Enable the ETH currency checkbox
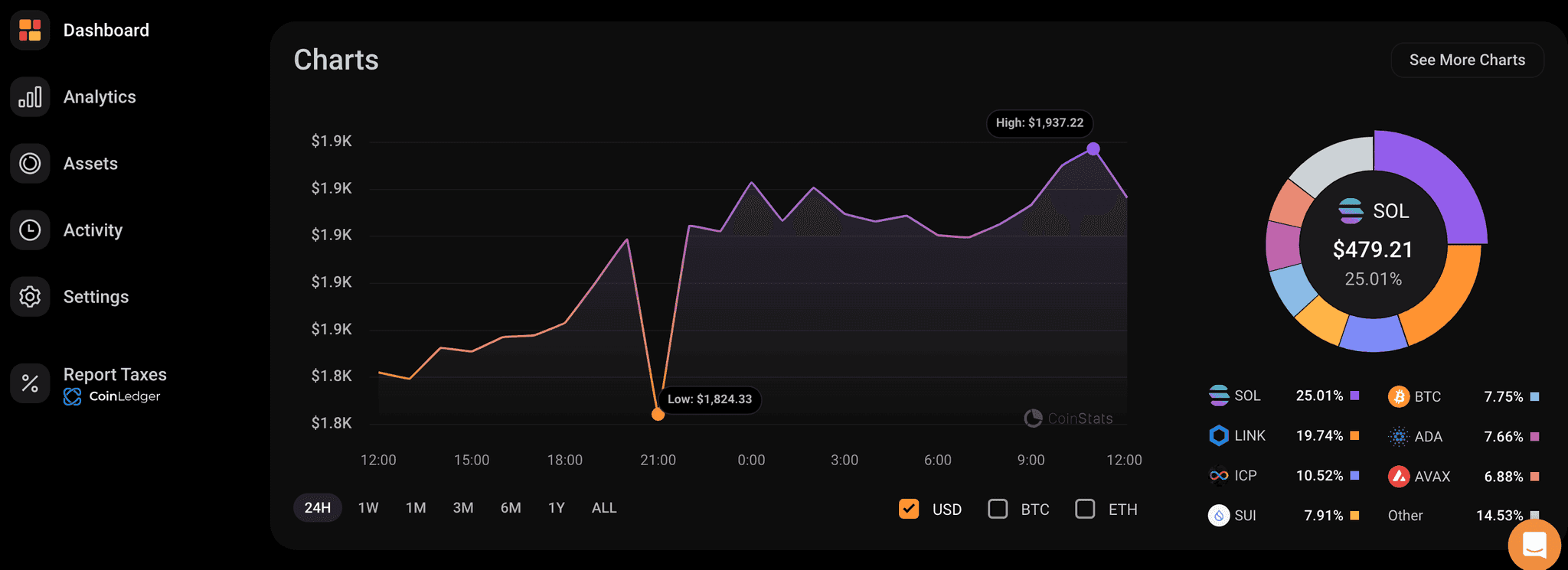1568x570 pixels. click(x=1085, y=509)
